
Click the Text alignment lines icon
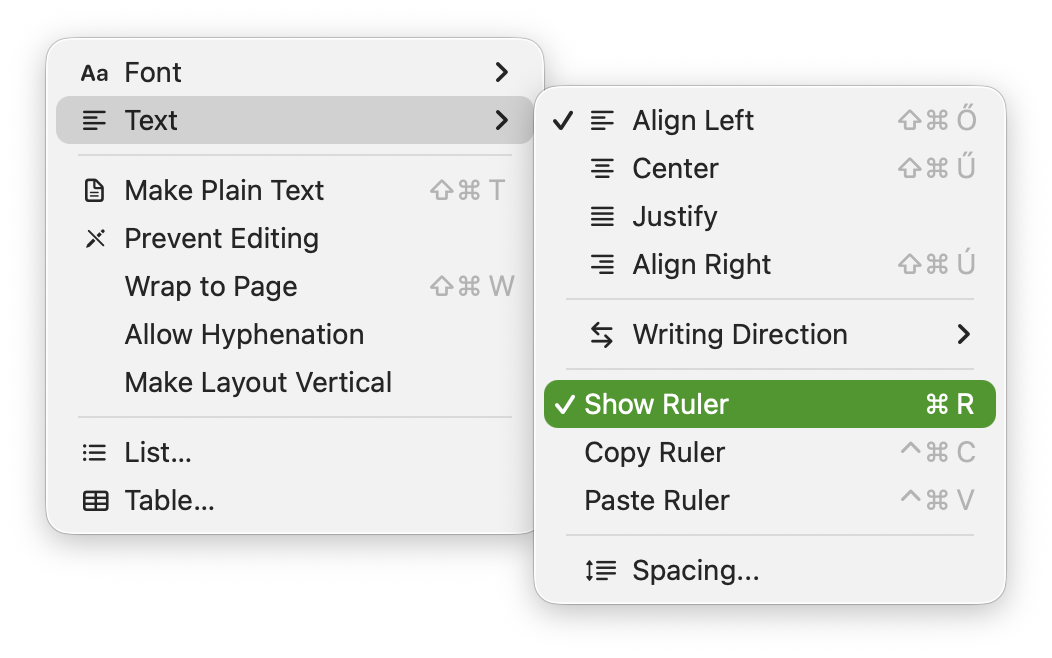tap(94, 121)
